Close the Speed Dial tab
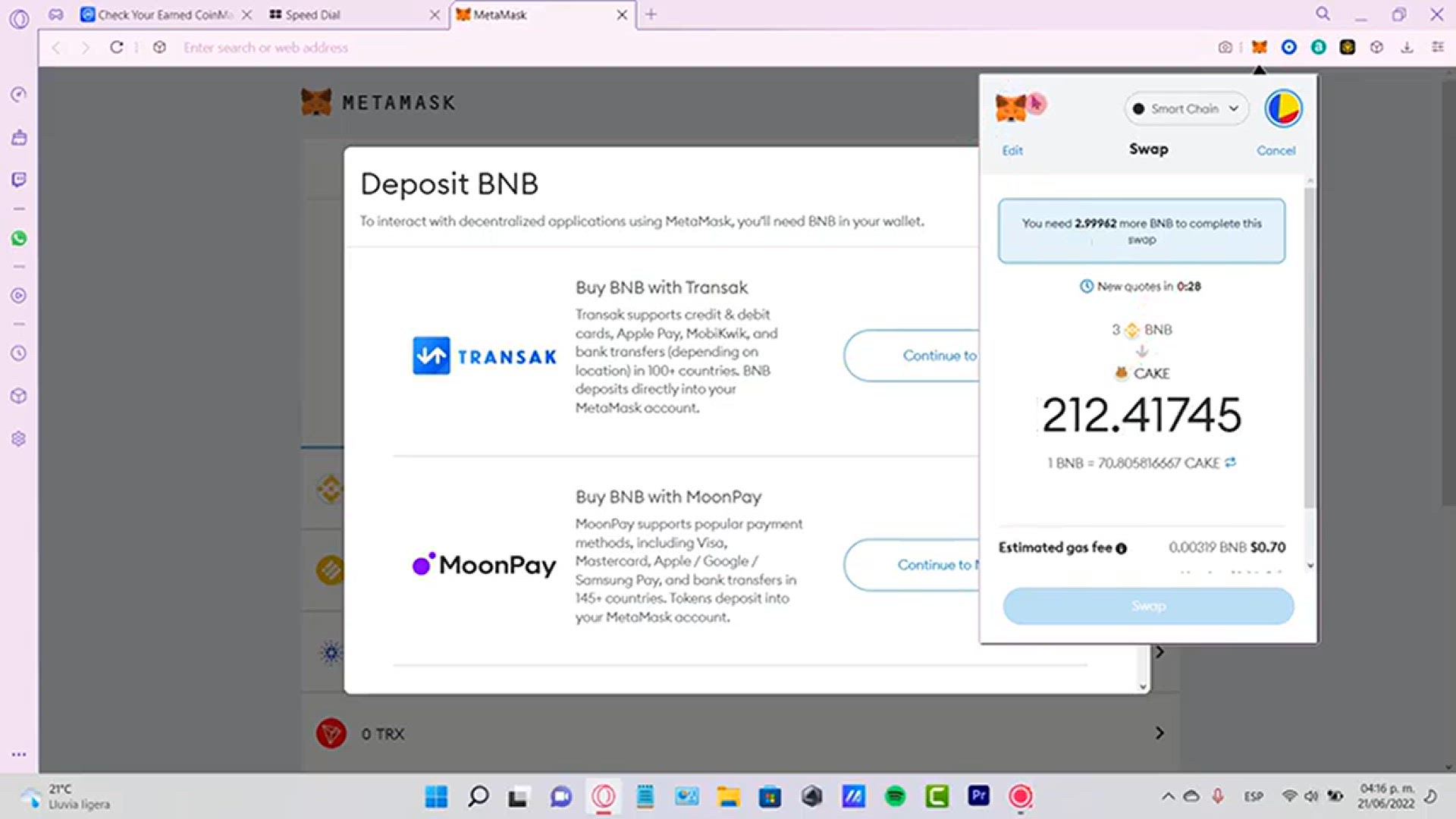Viewport: 1456px width, 819px height. tap(435, 14)
